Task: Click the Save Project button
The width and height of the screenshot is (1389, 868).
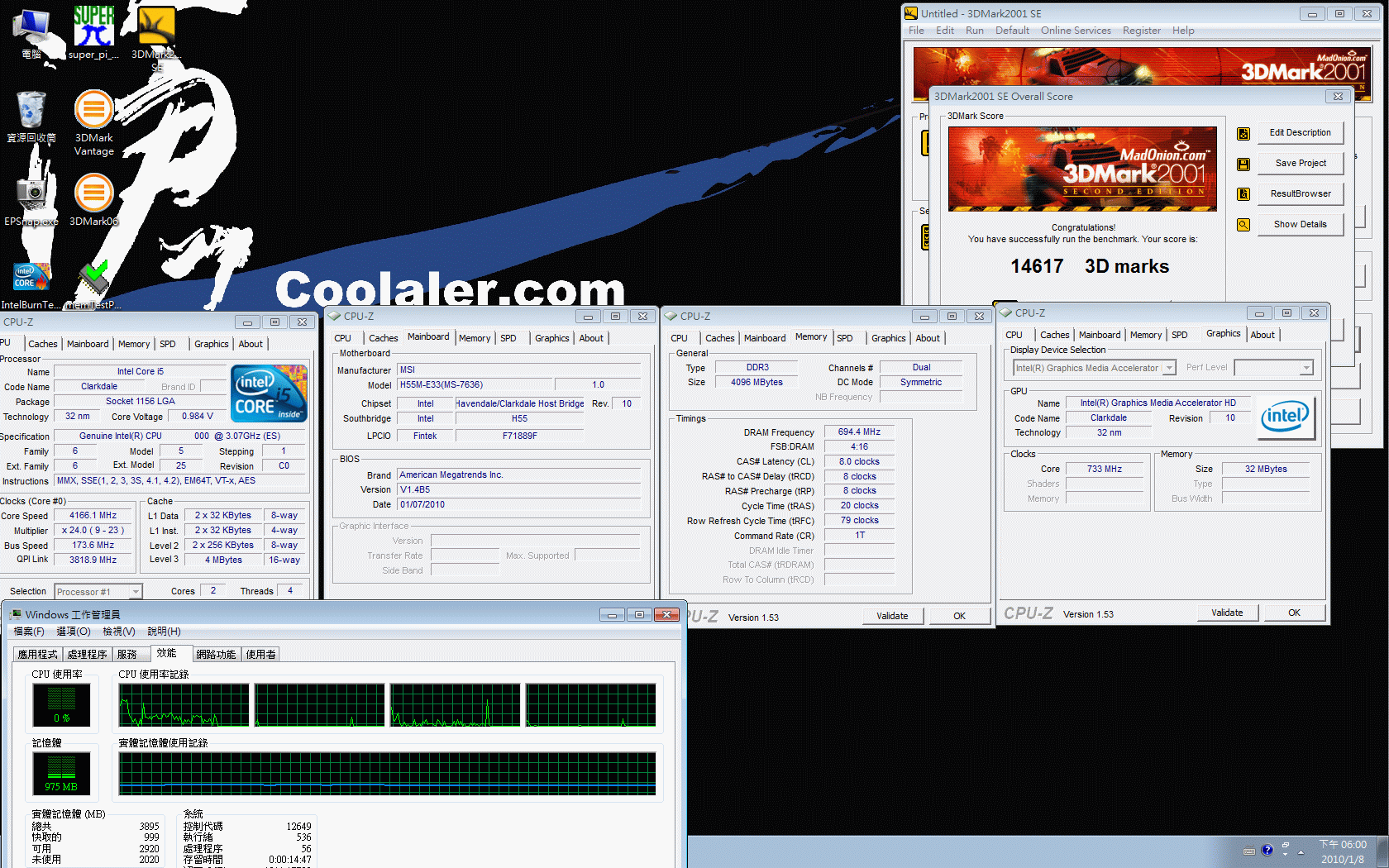Action: 1300,164
